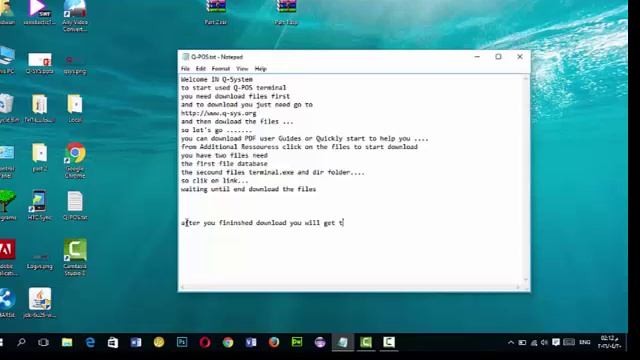Click 'you have two files need' line
The width and height of the screenshot is (640, 360).
click(x=224, y=156)
